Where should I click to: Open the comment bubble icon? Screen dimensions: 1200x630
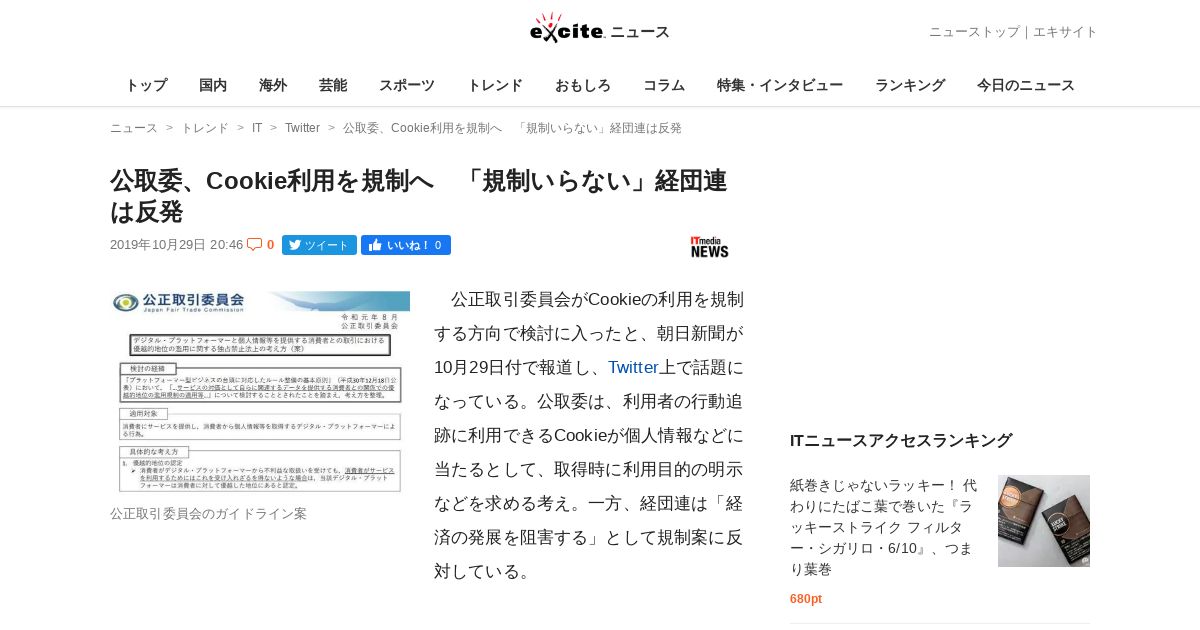click(254, 244)
